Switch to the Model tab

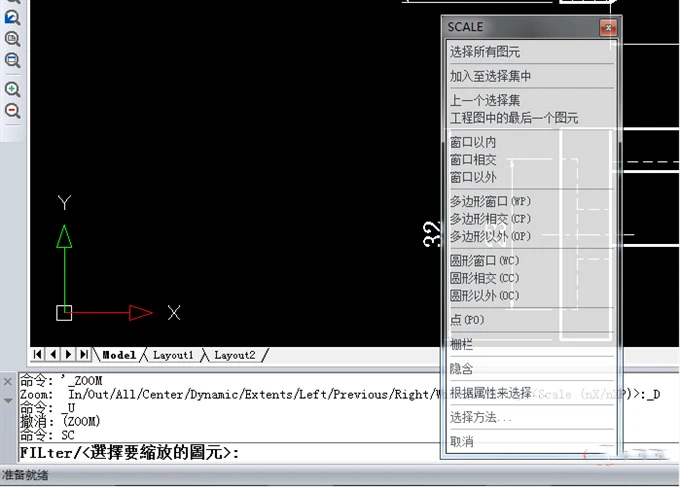[x=119, y=355]
